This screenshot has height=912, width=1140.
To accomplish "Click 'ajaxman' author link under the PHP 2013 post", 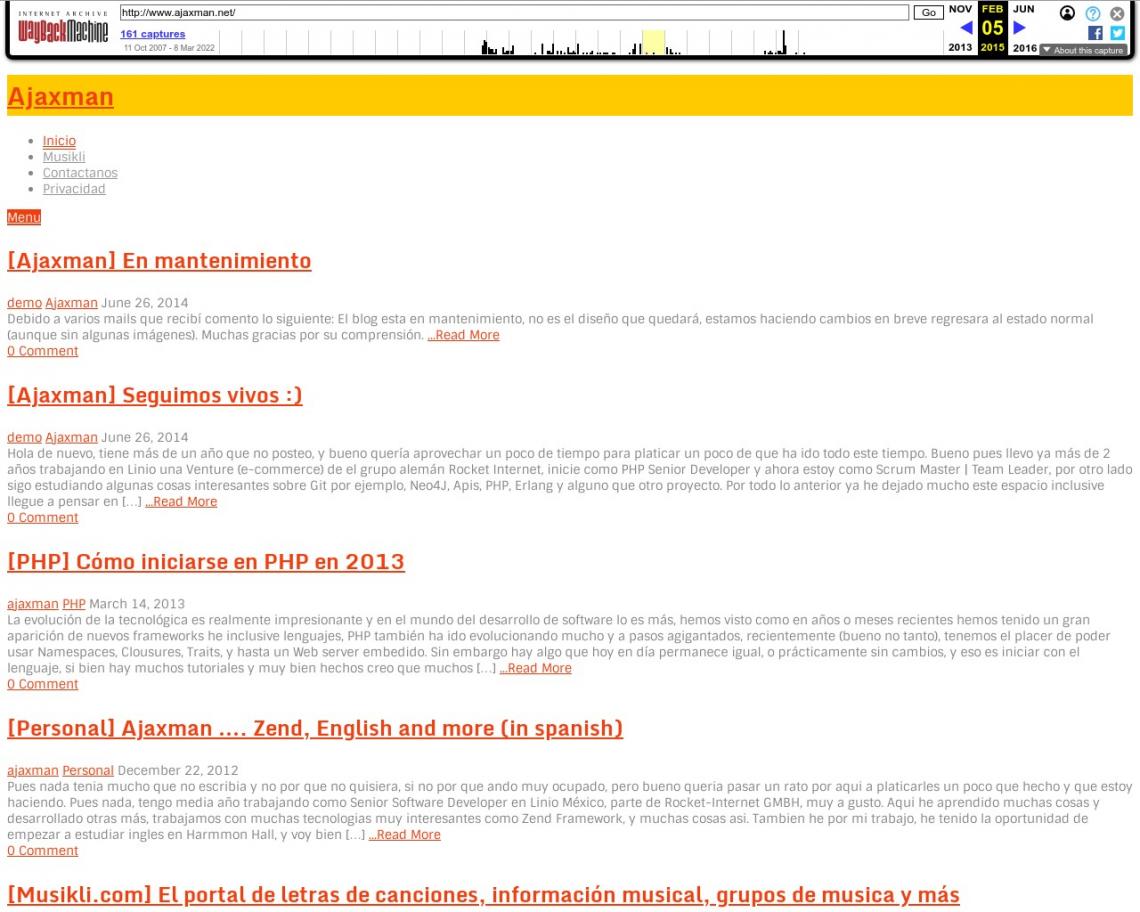I will click(33, 604).
